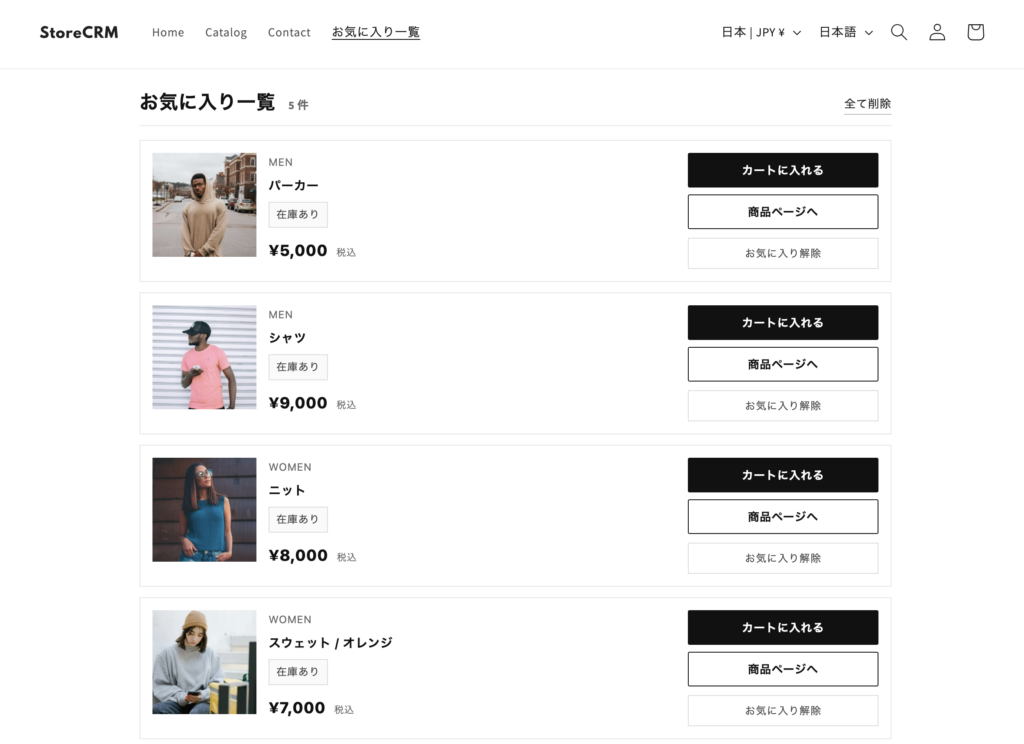
Task: Open the pink シャツ product image
Action: click(204, 357)
